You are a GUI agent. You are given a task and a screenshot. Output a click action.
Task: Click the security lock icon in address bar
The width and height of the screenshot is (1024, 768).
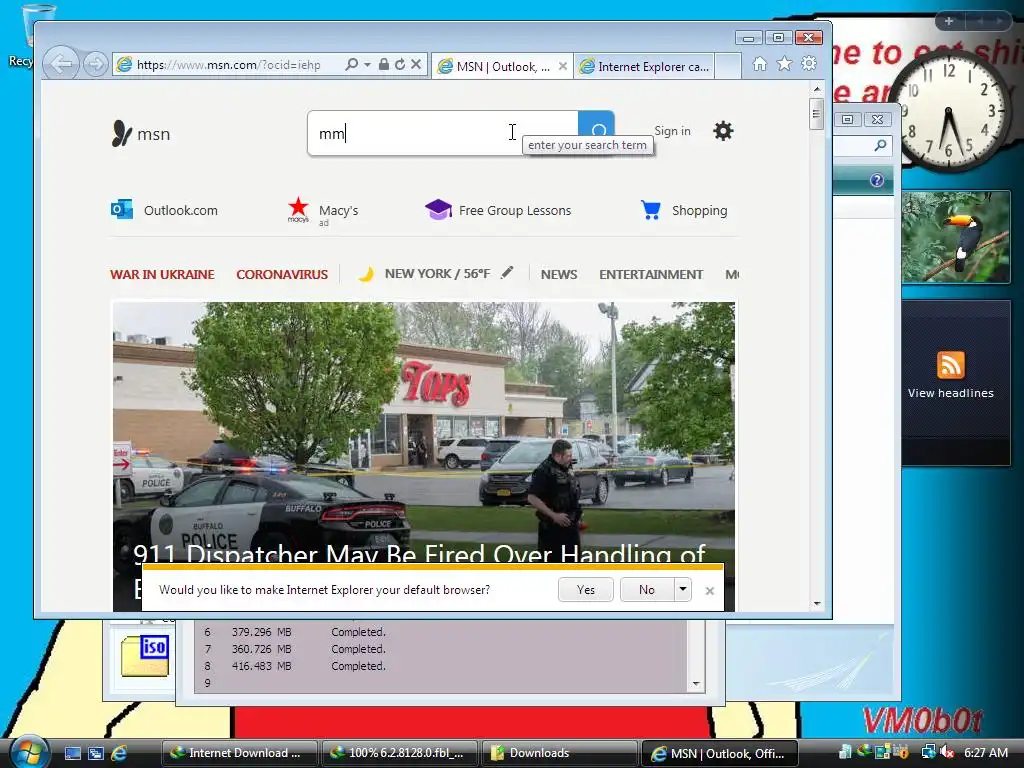384,64
